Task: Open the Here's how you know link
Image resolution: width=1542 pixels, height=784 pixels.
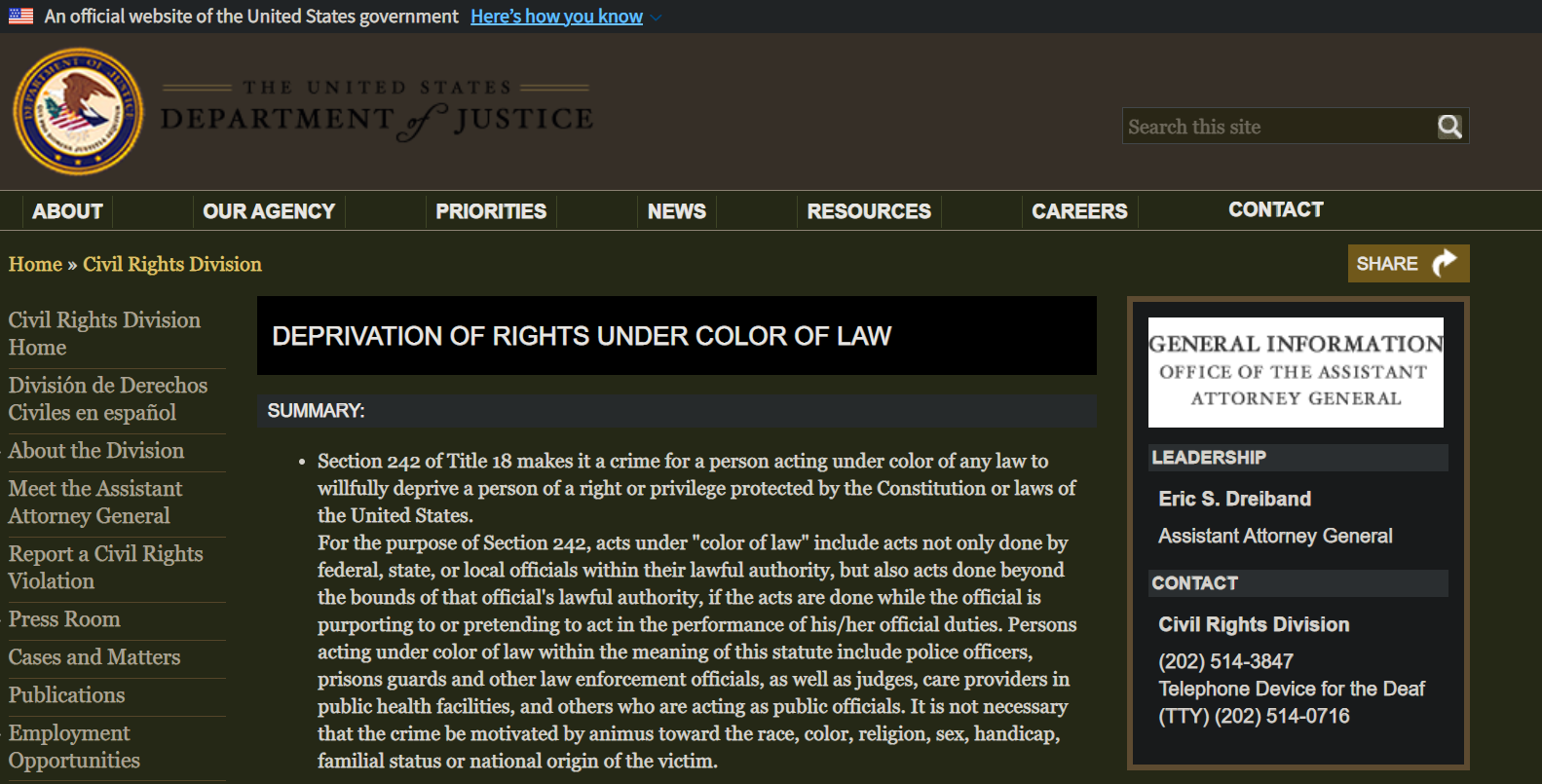Action: tap(556, 17)
